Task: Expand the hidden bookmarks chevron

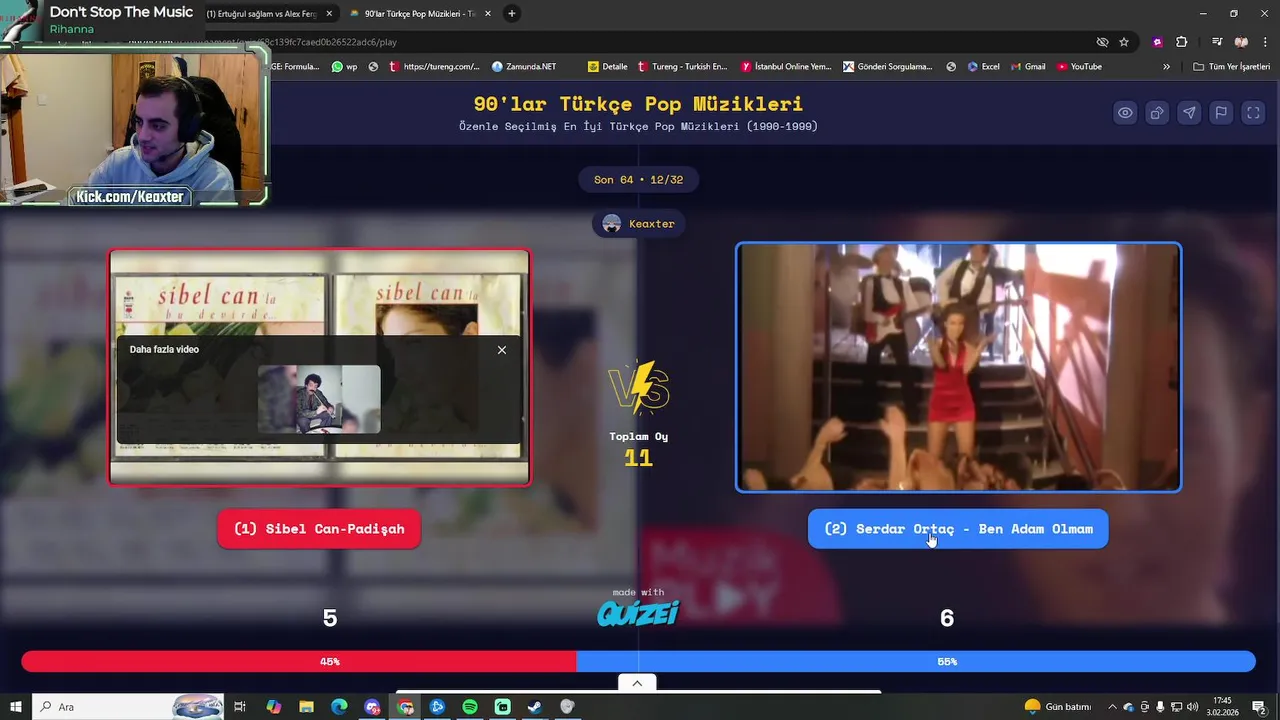Action: pos(1166,67)
